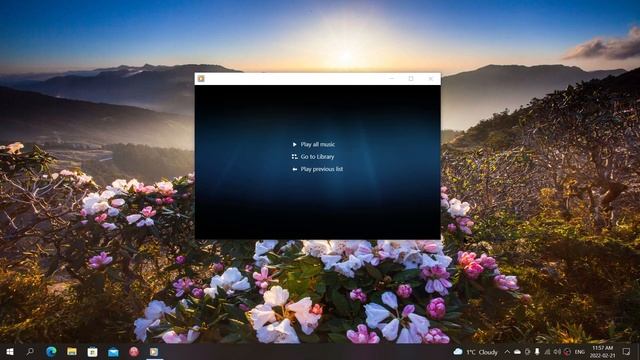The image size is (640, 360).
Task: Open the Mail app from taskbar
Action: pos(113,351)
